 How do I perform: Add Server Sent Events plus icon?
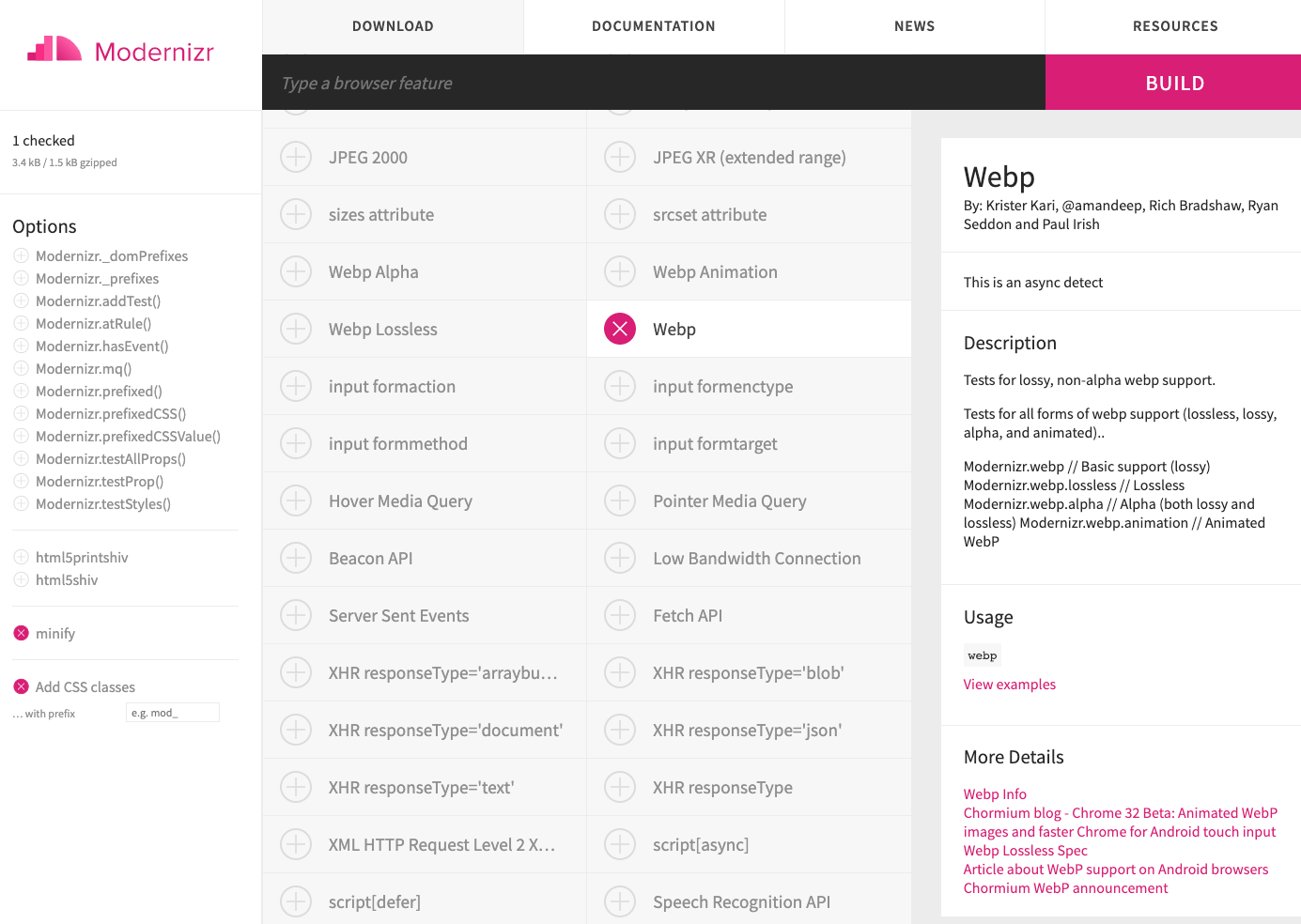296,615
